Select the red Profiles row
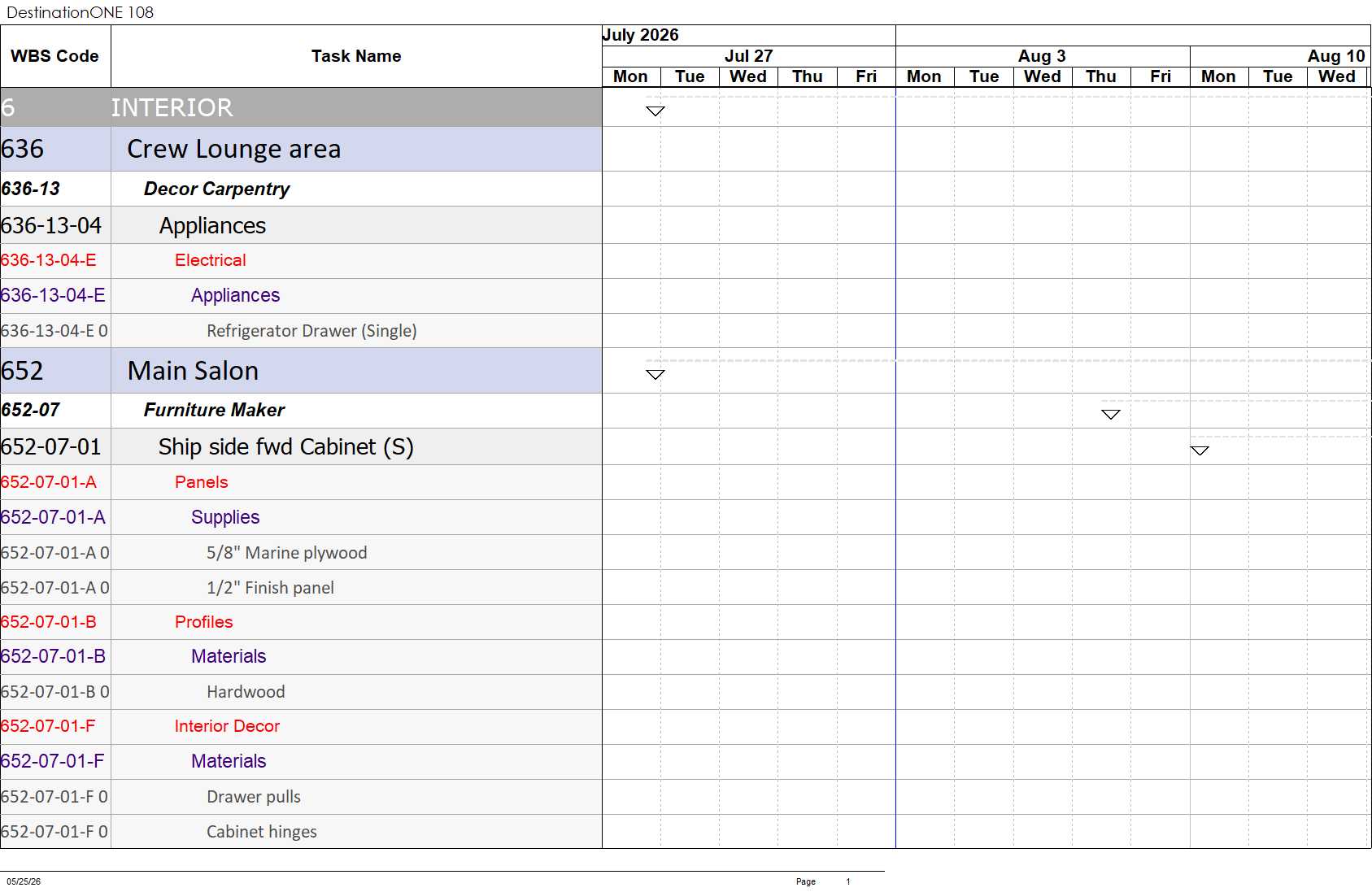The height and width of the screenshot is (892, 1372). tap(301, 622)
